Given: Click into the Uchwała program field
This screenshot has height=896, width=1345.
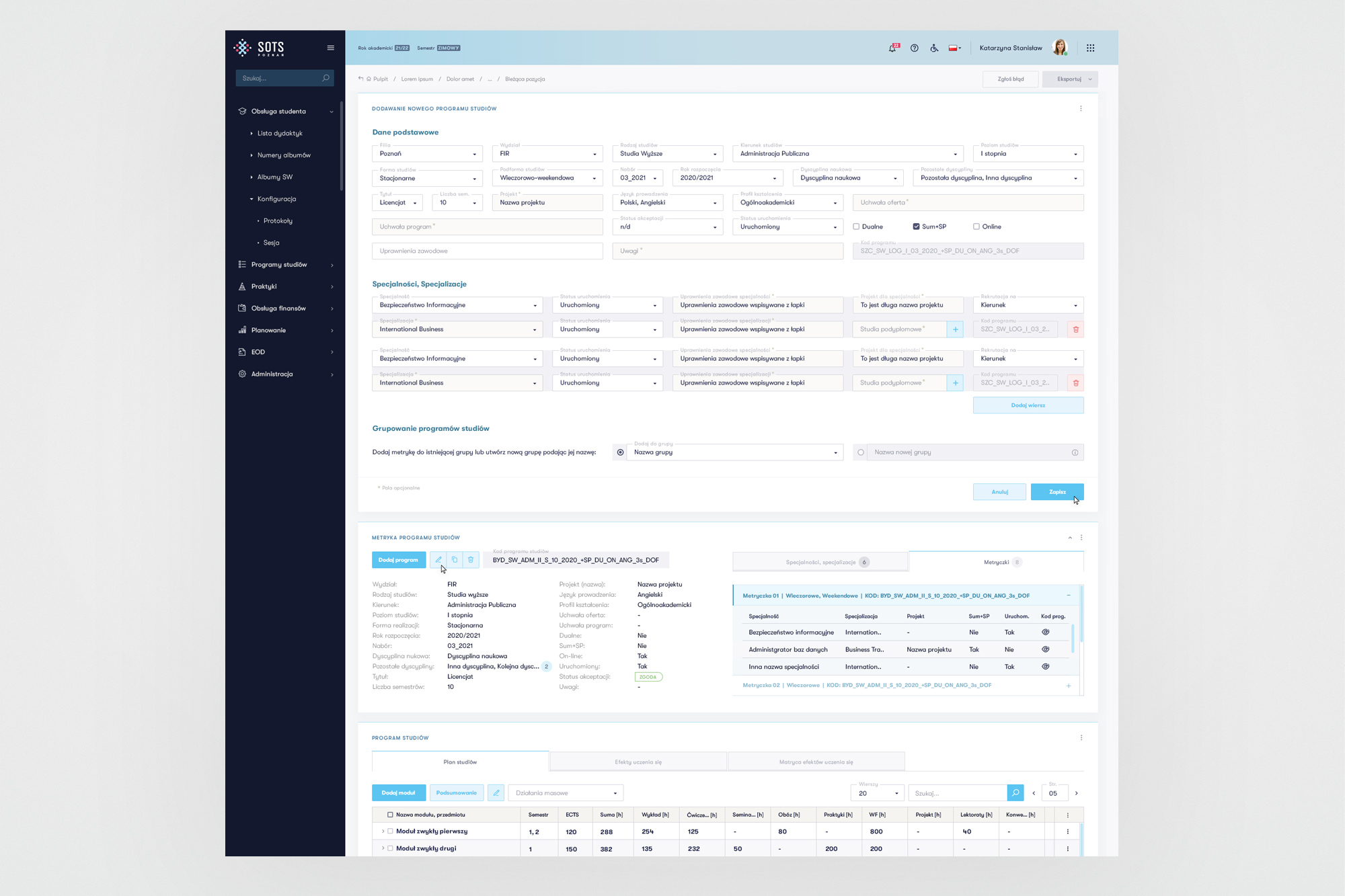Looking at the screenshot, I should click(x=487, y=227).
